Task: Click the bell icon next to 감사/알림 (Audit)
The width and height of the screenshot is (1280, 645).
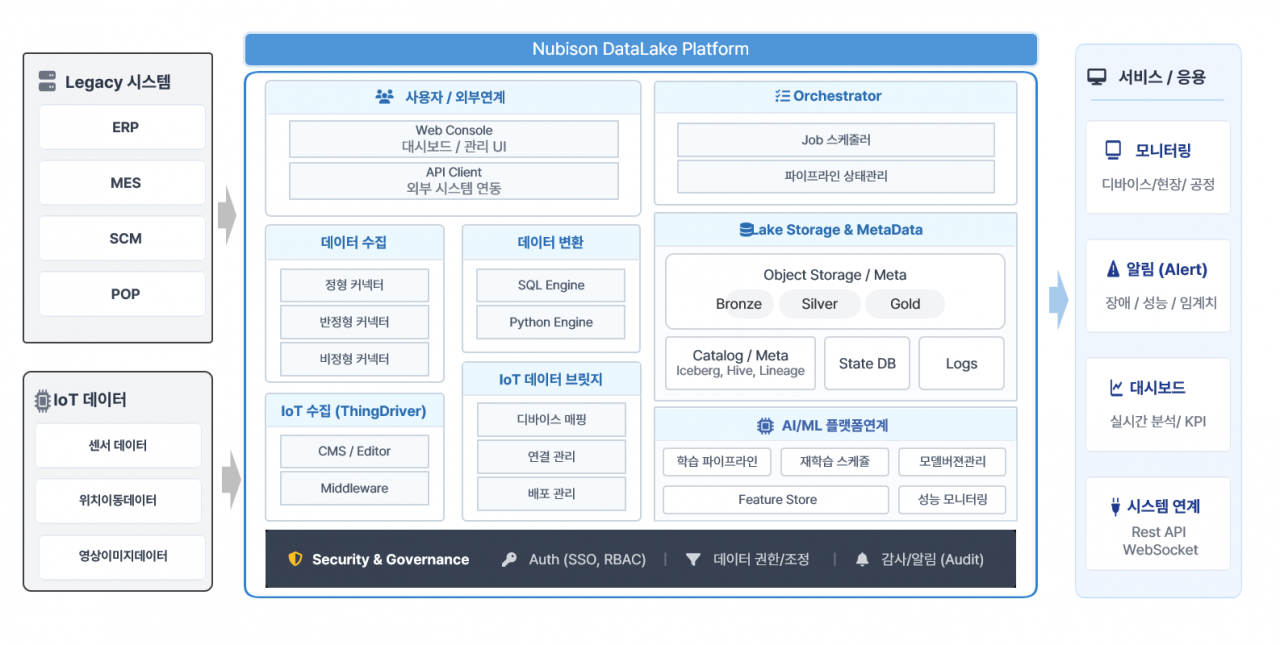Action: pos(861,560)
